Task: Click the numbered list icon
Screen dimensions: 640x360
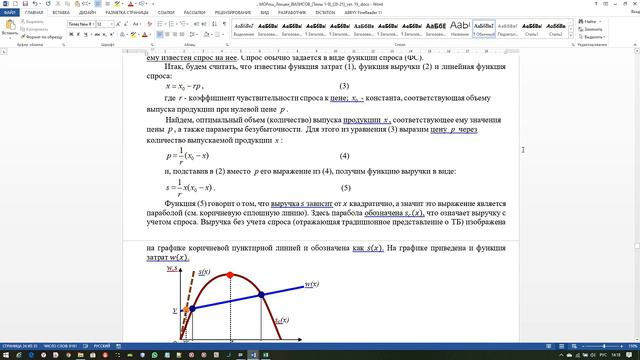Action: click(172, 24)
